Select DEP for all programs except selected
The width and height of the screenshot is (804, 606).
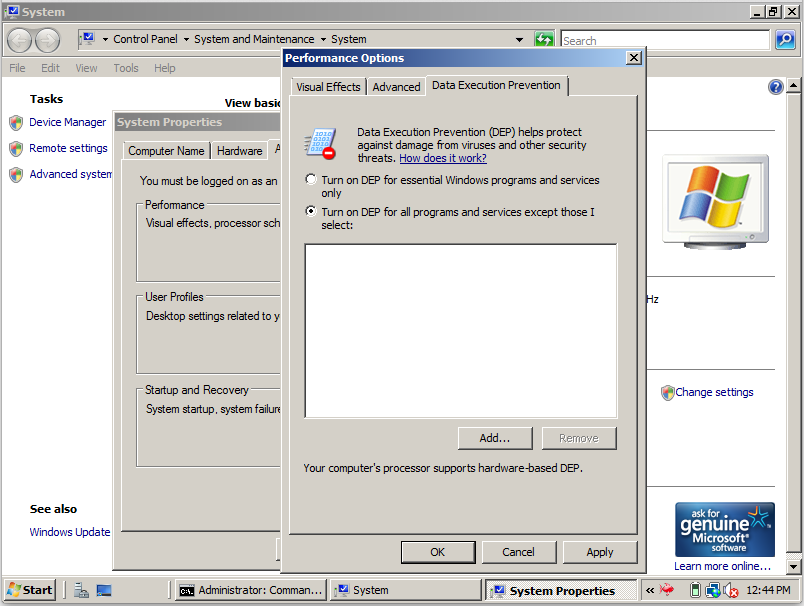click(311, 211)
